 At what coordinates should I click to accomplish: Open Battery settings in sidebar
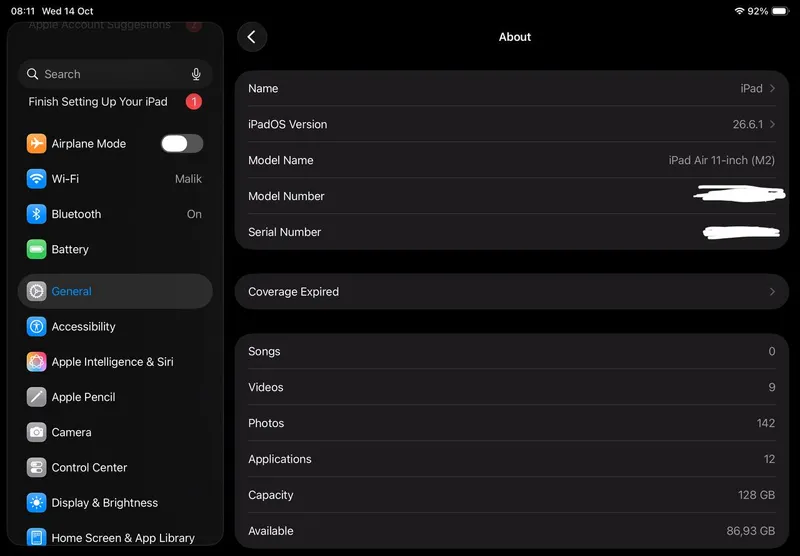115,249
